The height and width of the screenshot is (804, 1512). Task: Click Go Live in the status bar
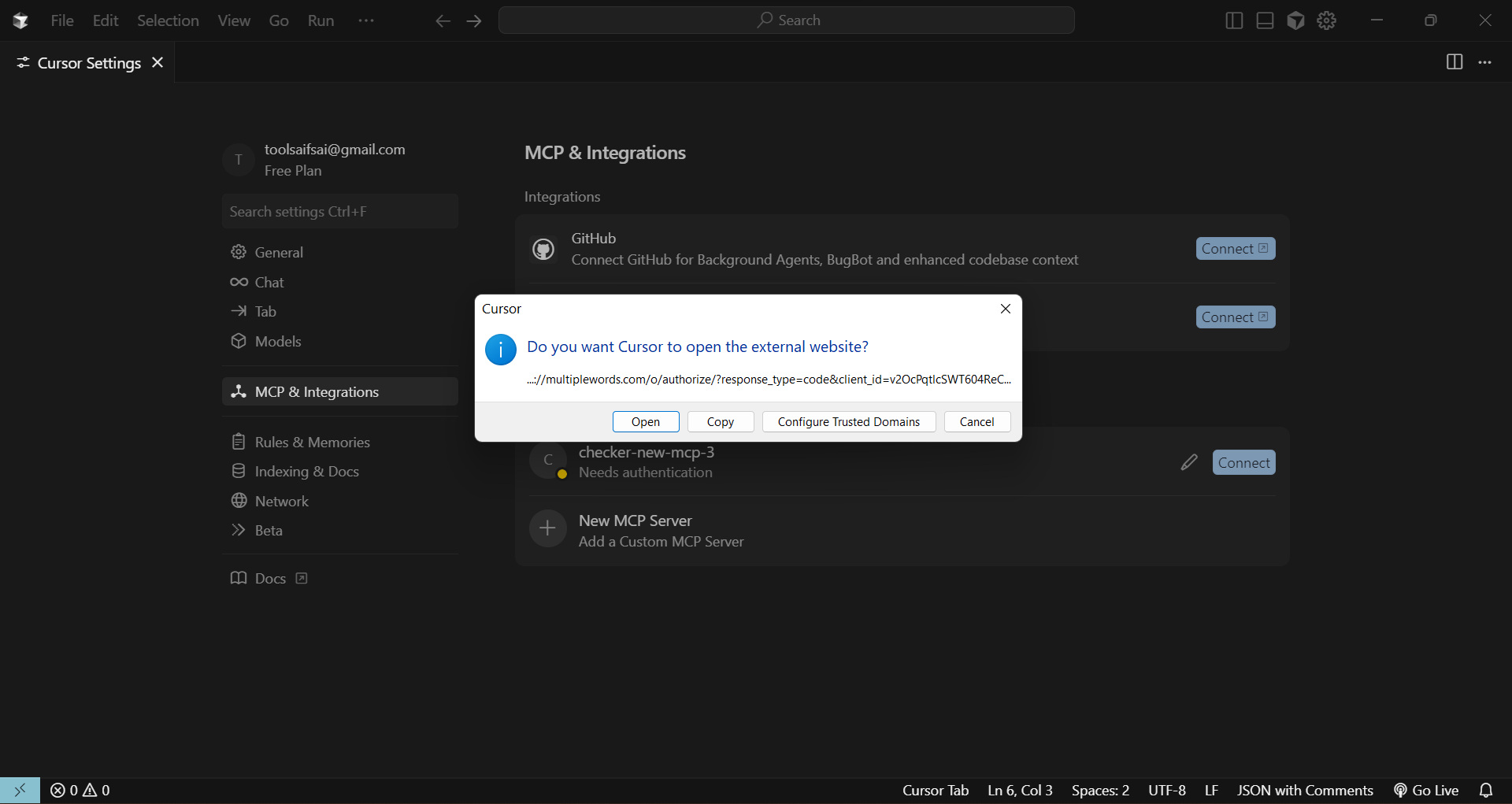(1426, 790)
